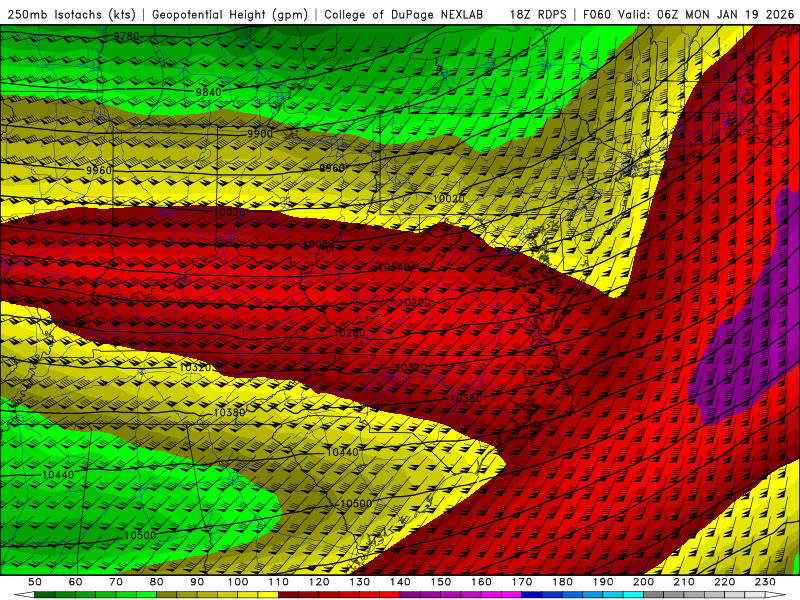Click the bright yellow legend swatch ending at 110
800x600 pixels.
pos(268,595)
